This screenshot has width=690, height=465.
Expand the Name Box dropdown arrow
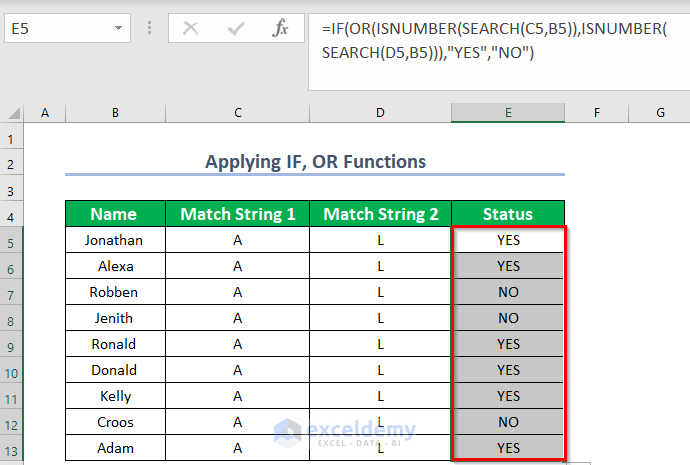[119, 29]
